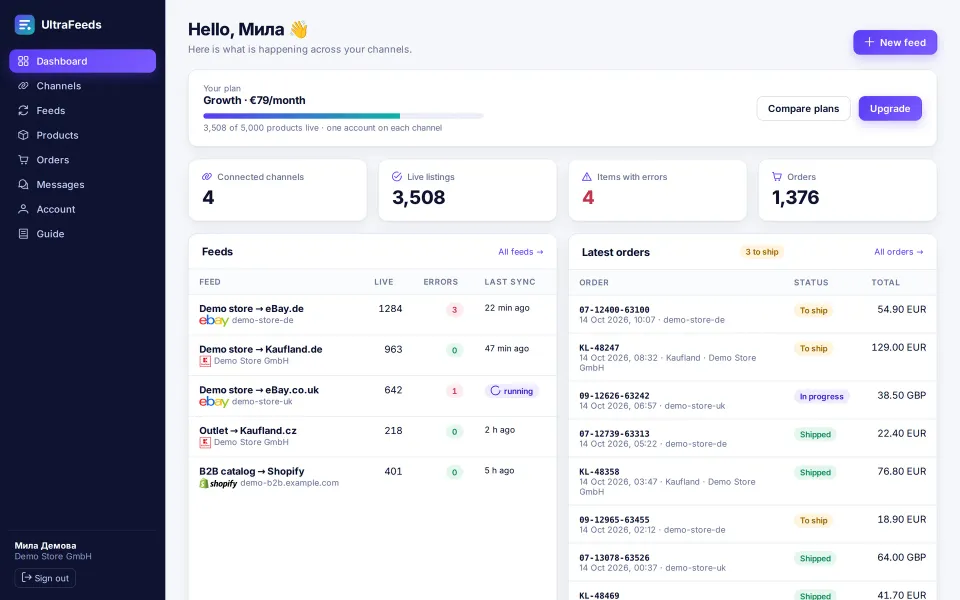
Task: Click To ship status of order KL-48247
Action: pos(813,348)
